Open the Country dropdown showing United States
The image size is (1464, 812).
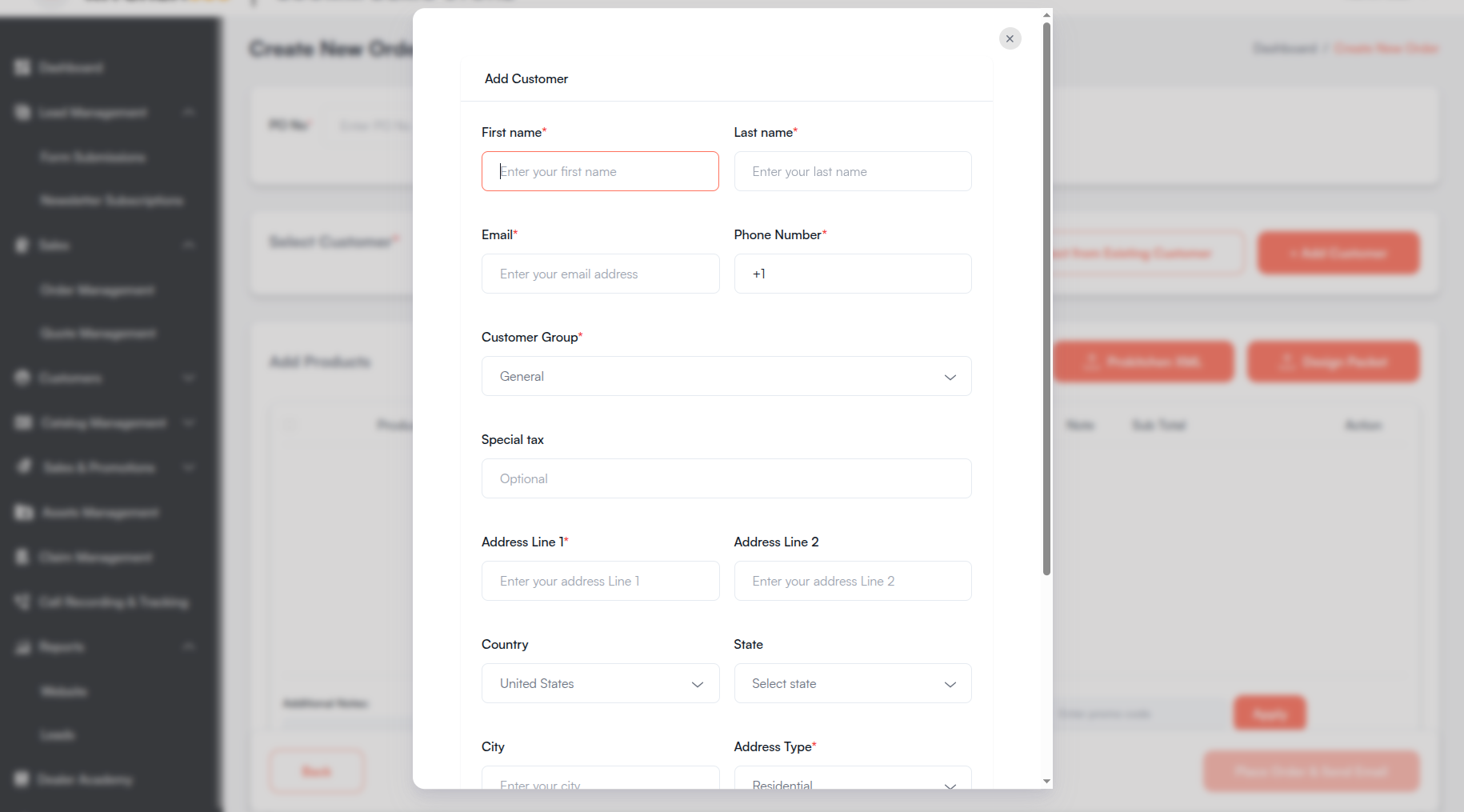(600, 683)
